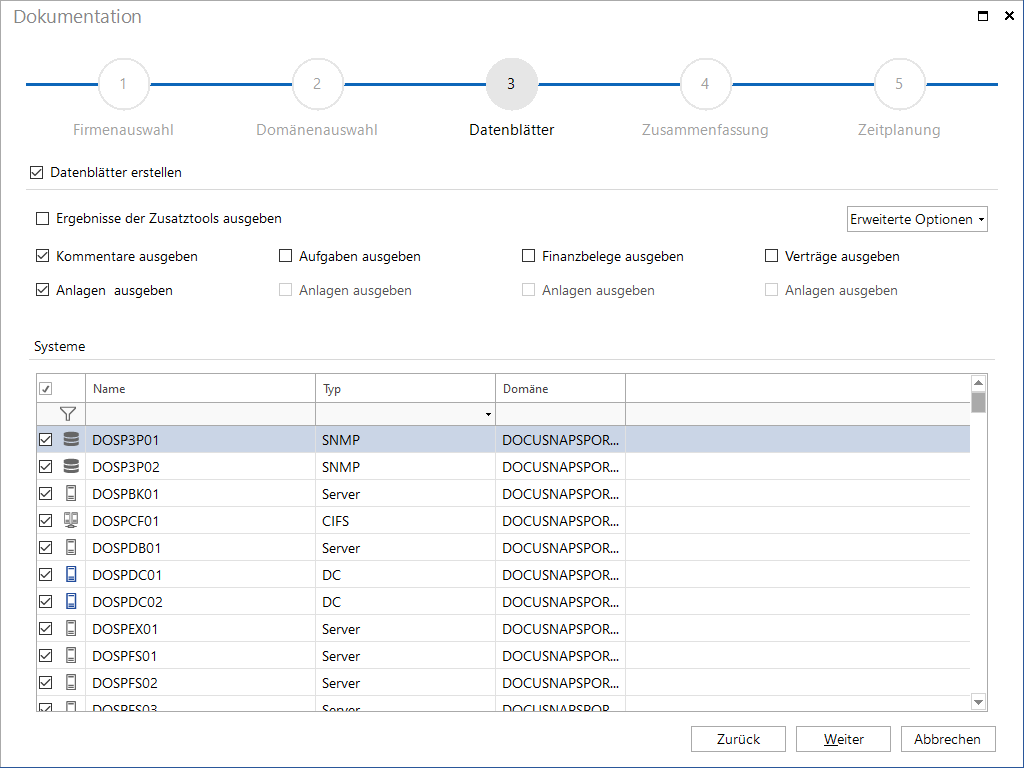Click the table scrollbar up arrow

(x=978, y=383)
